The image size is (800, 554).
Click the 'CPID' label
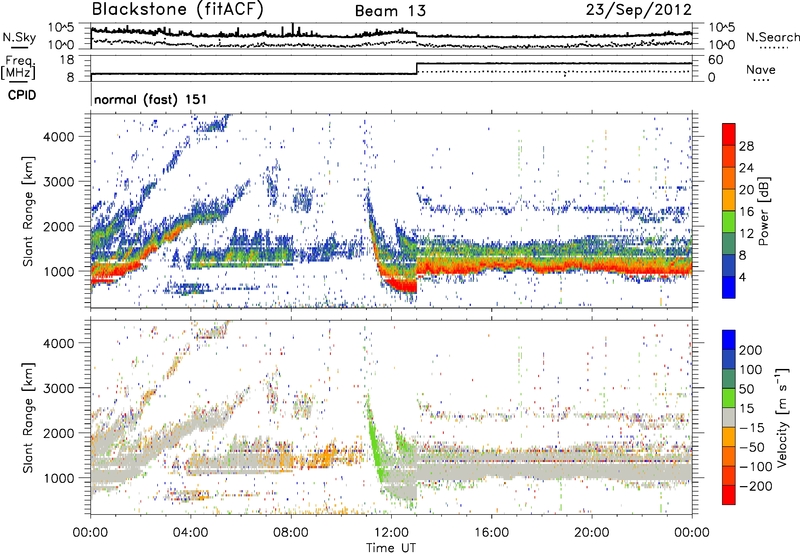click(x=22, y=95)
